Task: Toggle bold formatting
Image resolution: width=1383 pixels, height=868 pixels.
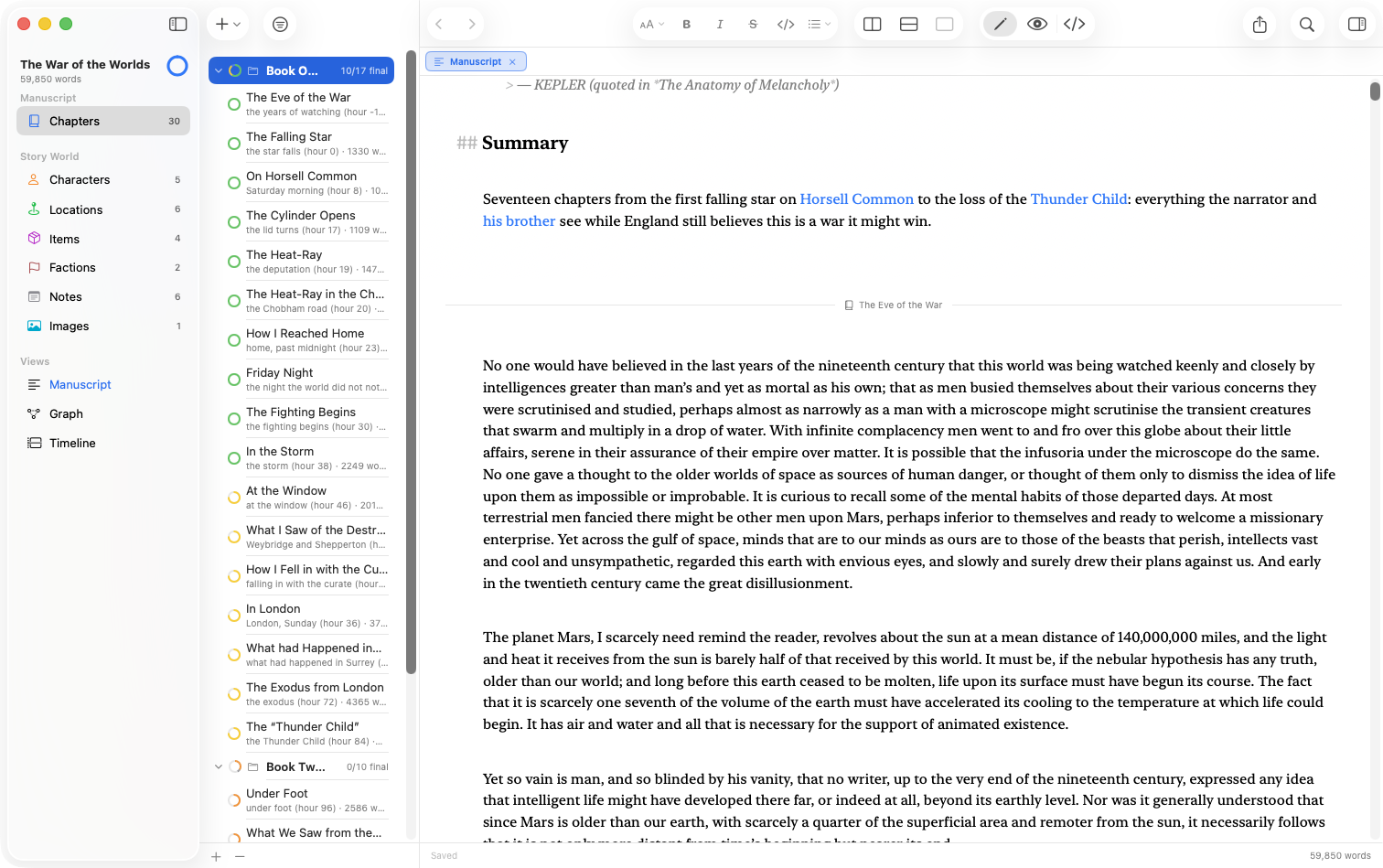Action: (687, 25)
